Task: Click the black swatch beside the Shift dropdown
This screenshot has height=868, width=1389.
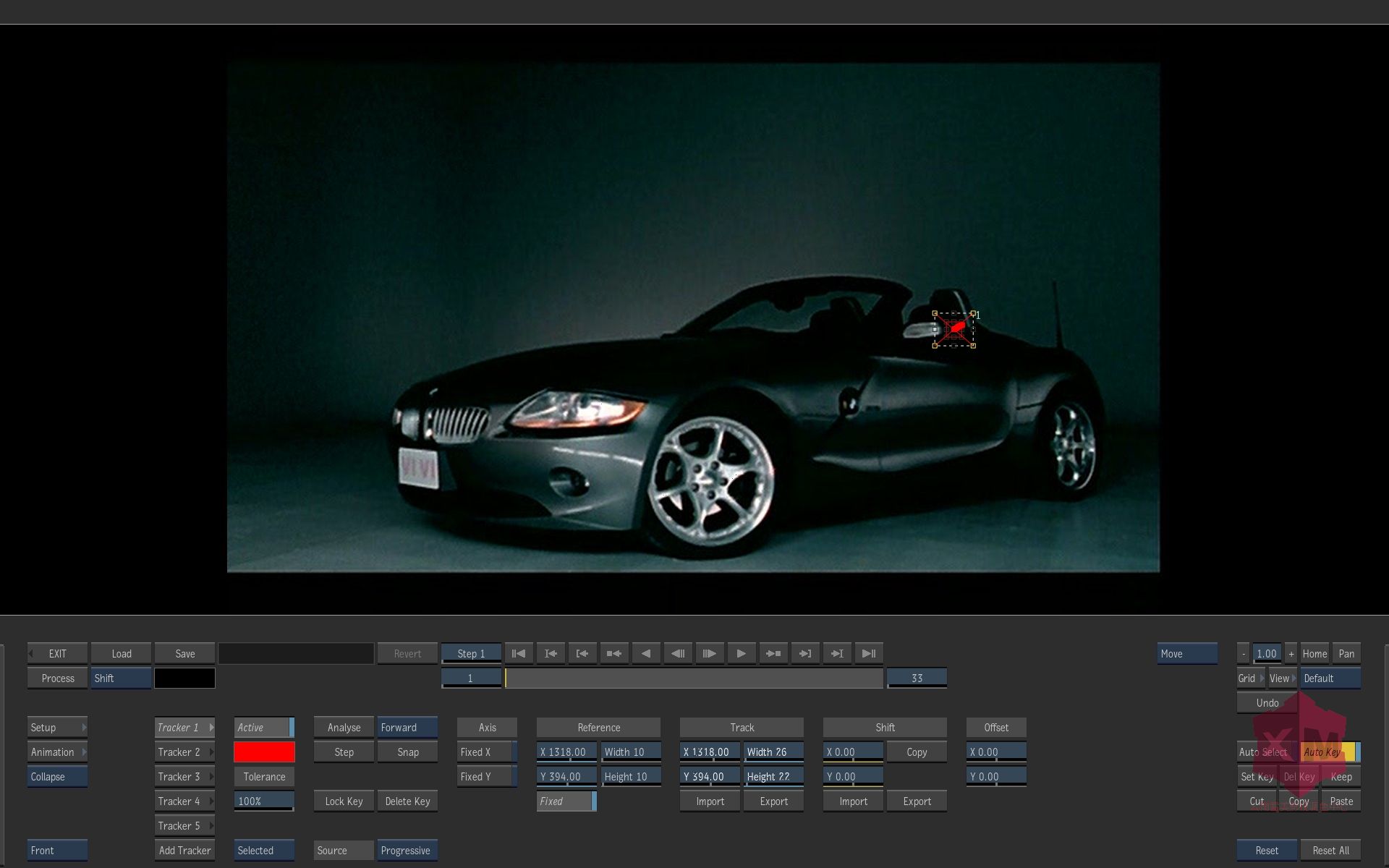Action: [184, 678]
